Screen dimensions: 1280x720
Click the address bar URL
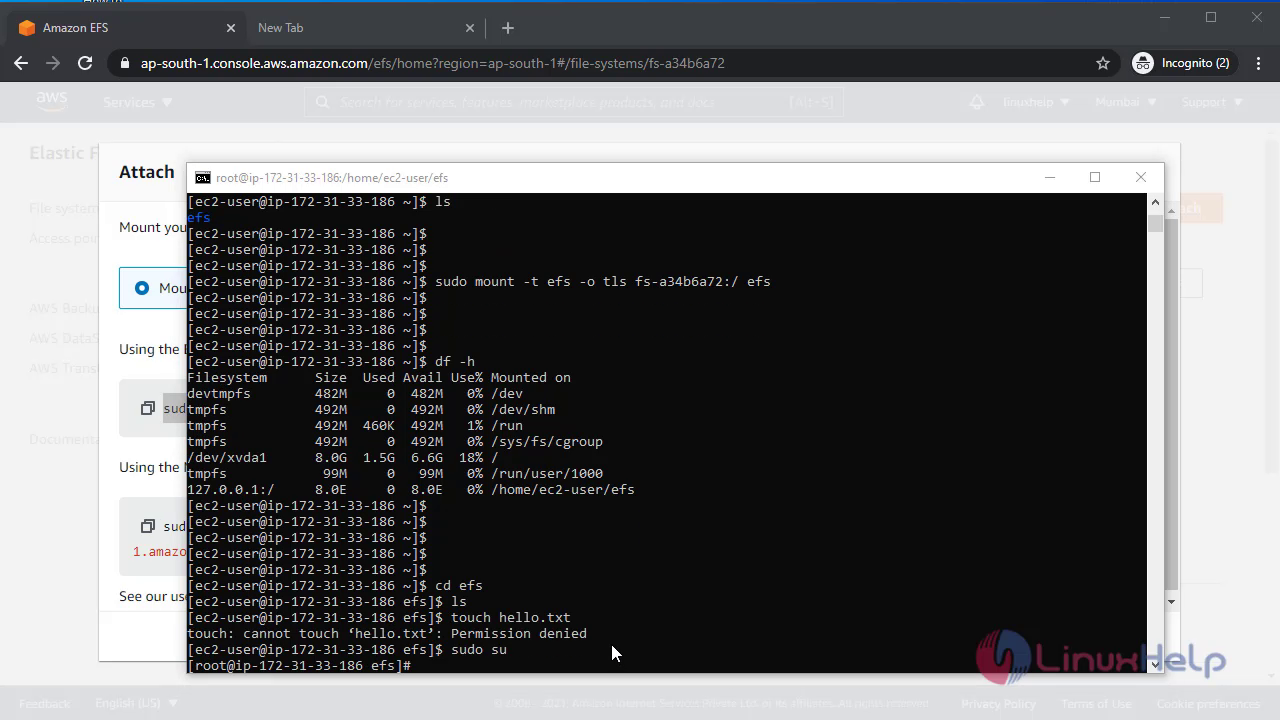tap(432, 63)
